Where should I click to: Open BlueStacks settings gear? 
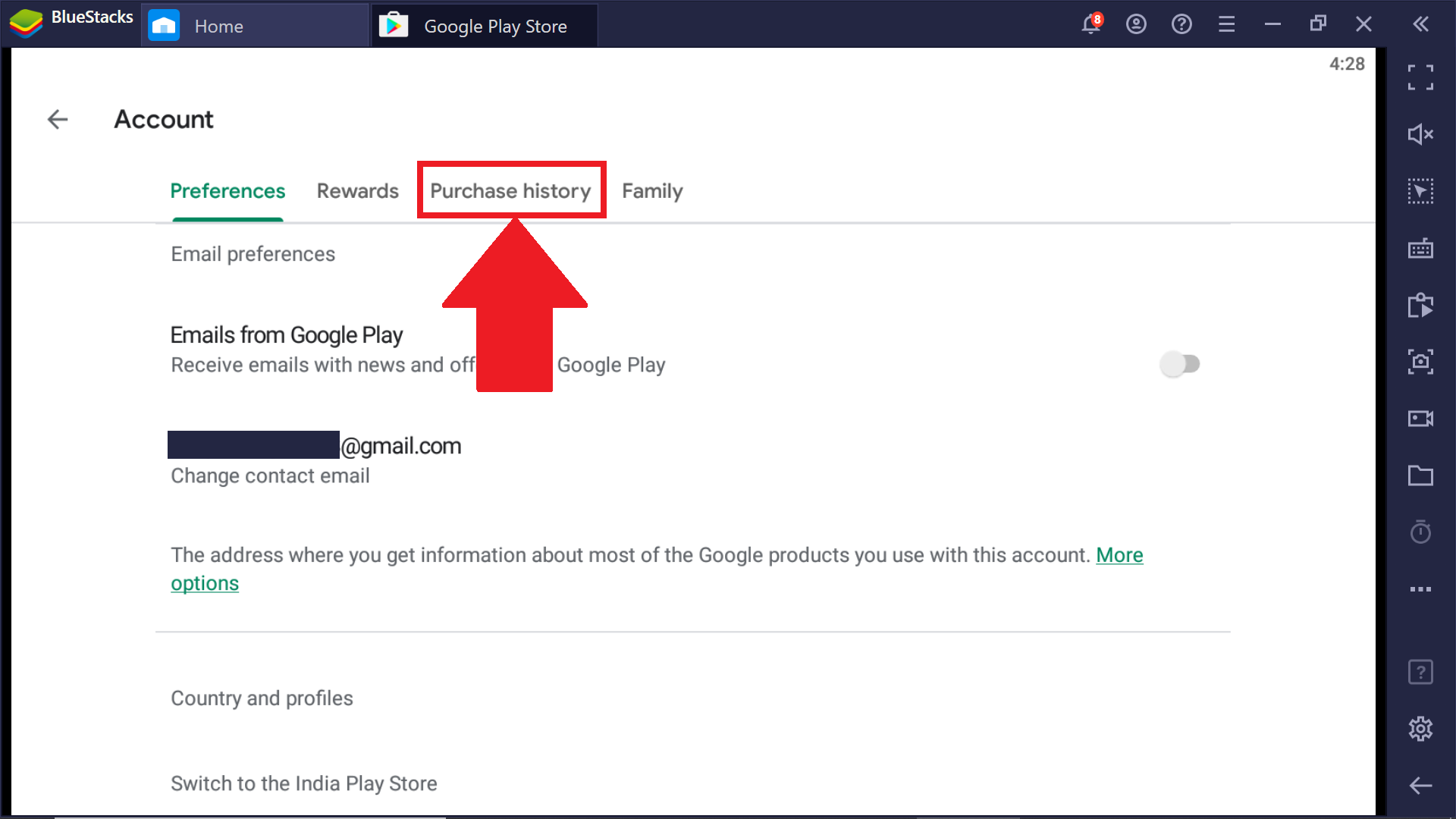pos(1420,729)
